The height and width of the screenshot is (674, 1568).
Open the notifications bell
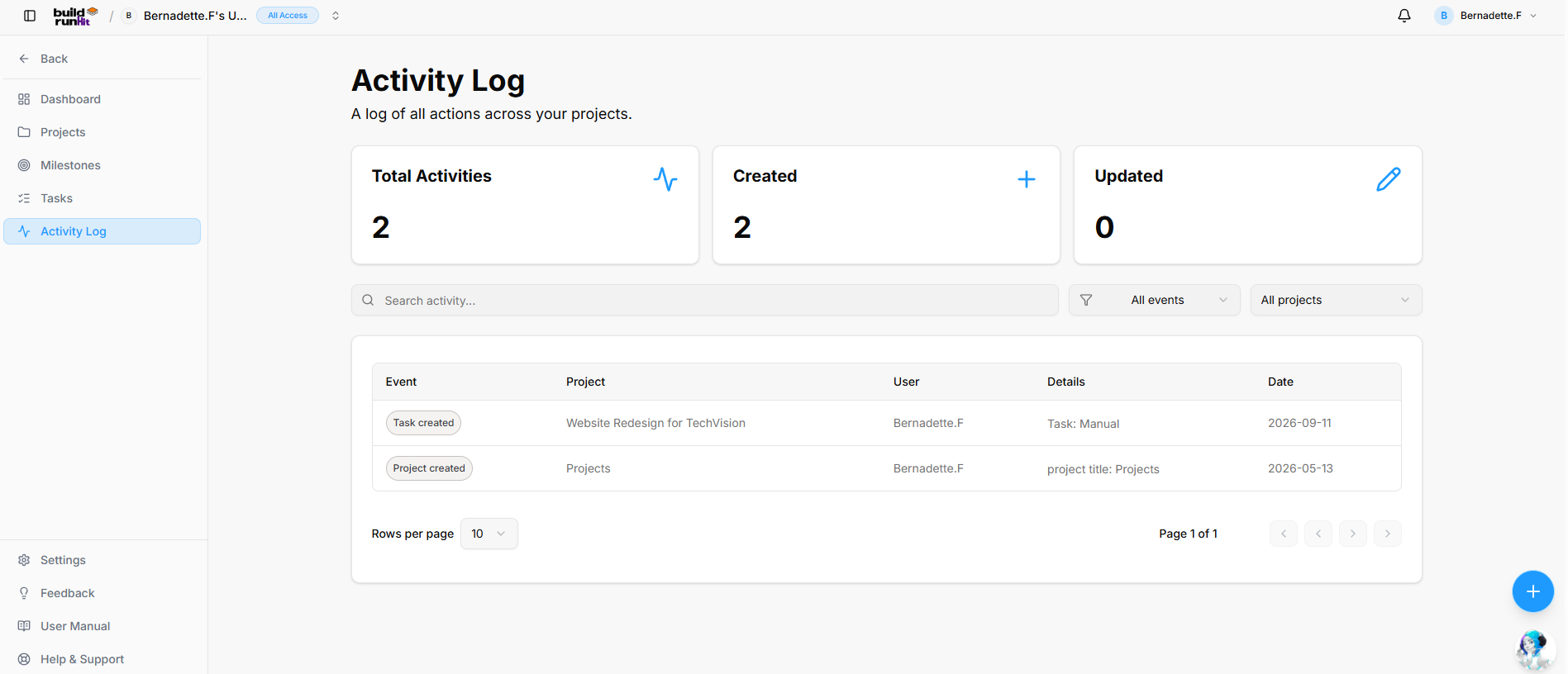(1404, 16)
